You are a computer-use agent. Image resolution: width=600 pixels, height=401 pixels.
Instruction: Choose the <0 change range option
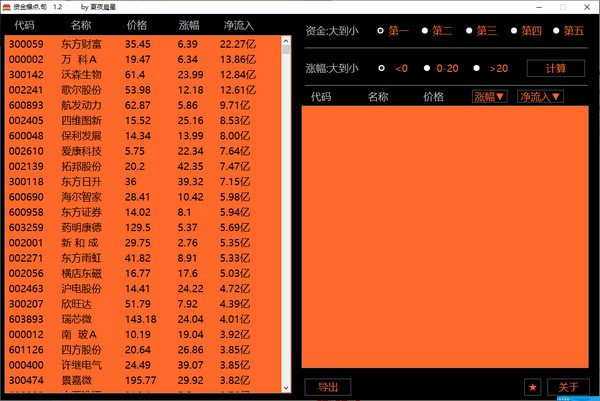393,68
